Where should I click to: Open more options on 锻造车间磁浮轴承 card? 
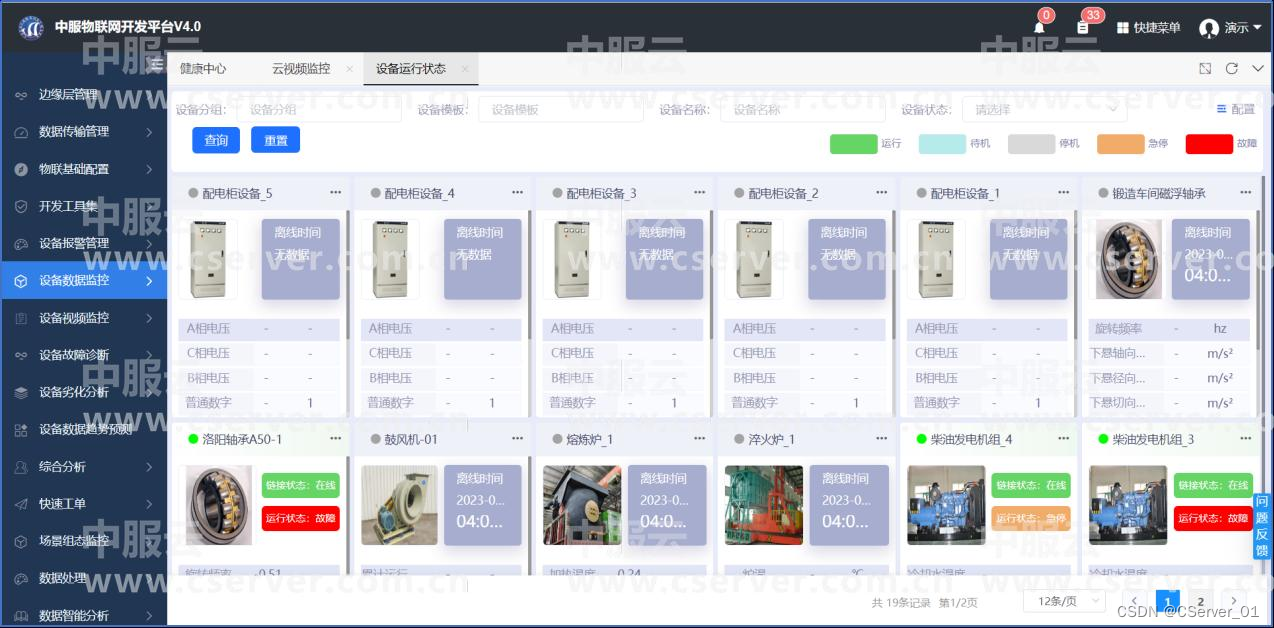pos(1245,192)
